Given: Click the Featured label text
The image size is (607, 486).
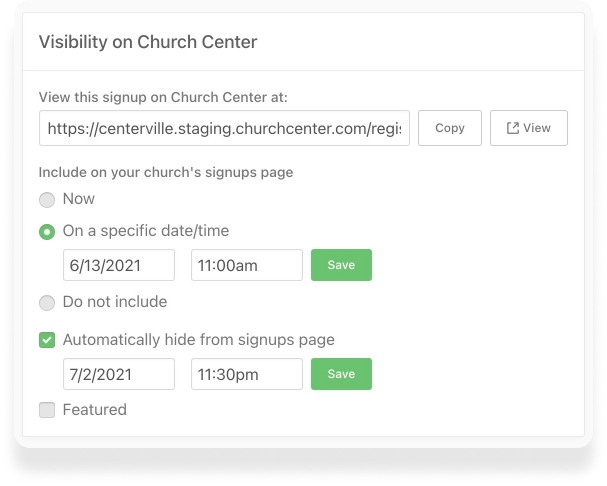Looking at the screenshot, I should click(95, 410).
